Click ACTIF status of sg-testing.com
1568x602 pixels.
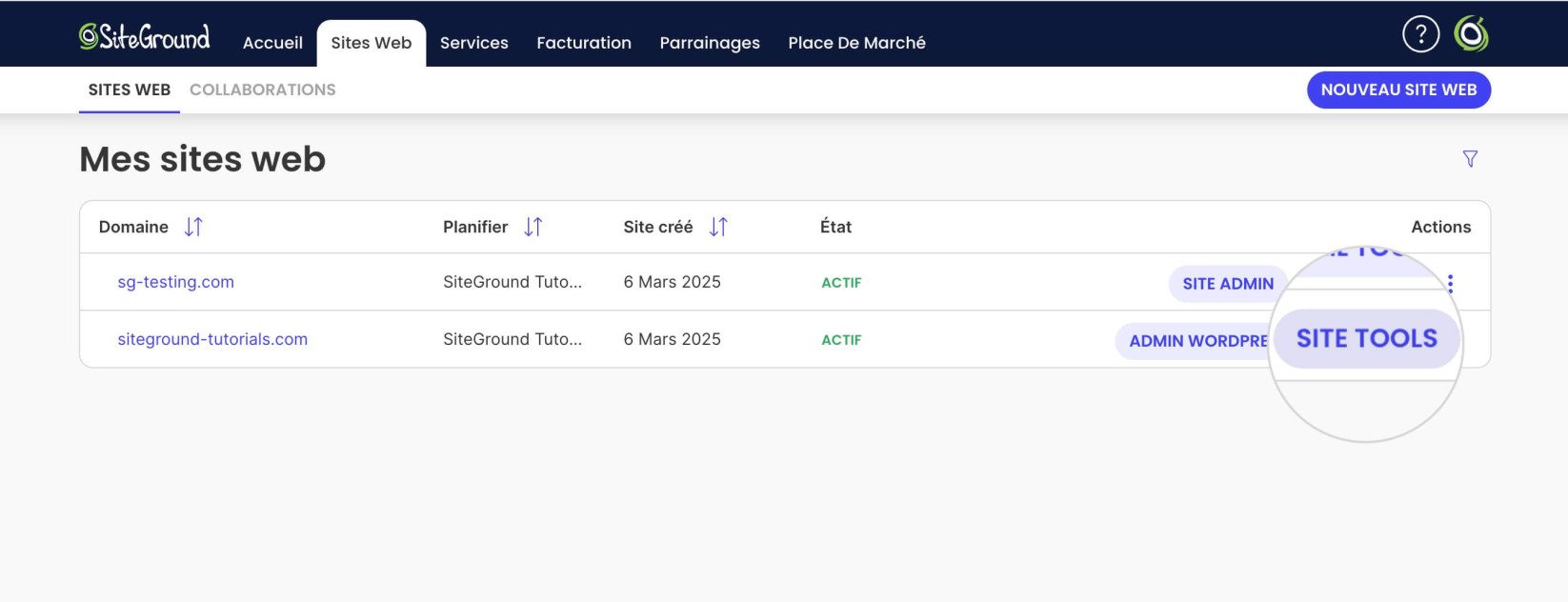[x=841, y=283]
